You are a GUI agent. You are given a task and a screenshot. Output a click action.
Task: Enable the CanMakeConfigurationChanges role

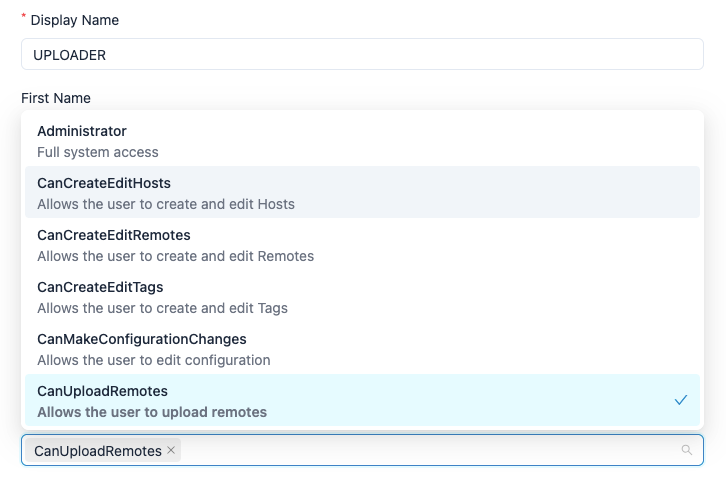point(363,349)
